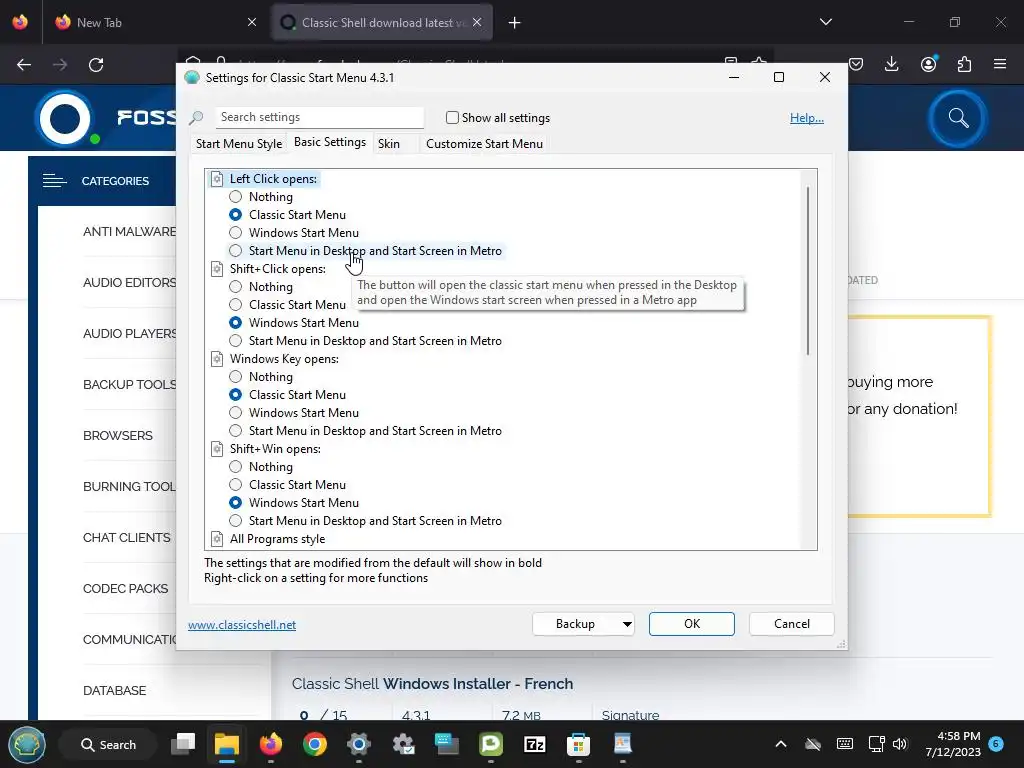
Task: Select Nothing under Left Click opens
Action: click(236, 197)
